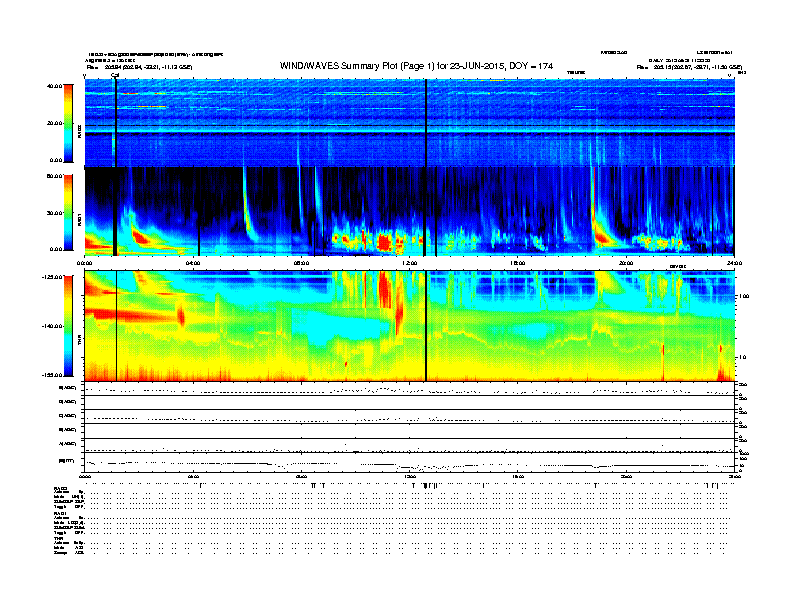Select the RAD1 color scale bar
Screen dimensions: 792x612
tap(68, 213)
